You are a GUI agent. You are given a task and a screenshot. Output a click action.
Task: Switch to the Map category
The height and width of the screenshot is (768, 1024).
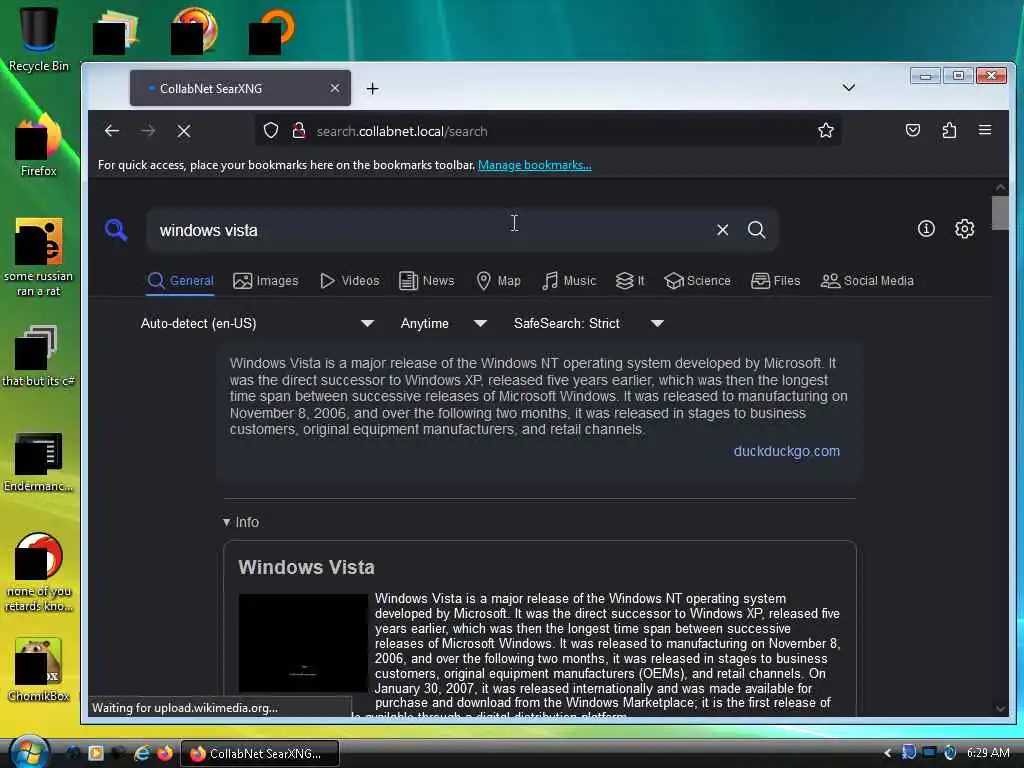(x=498, y=281)
